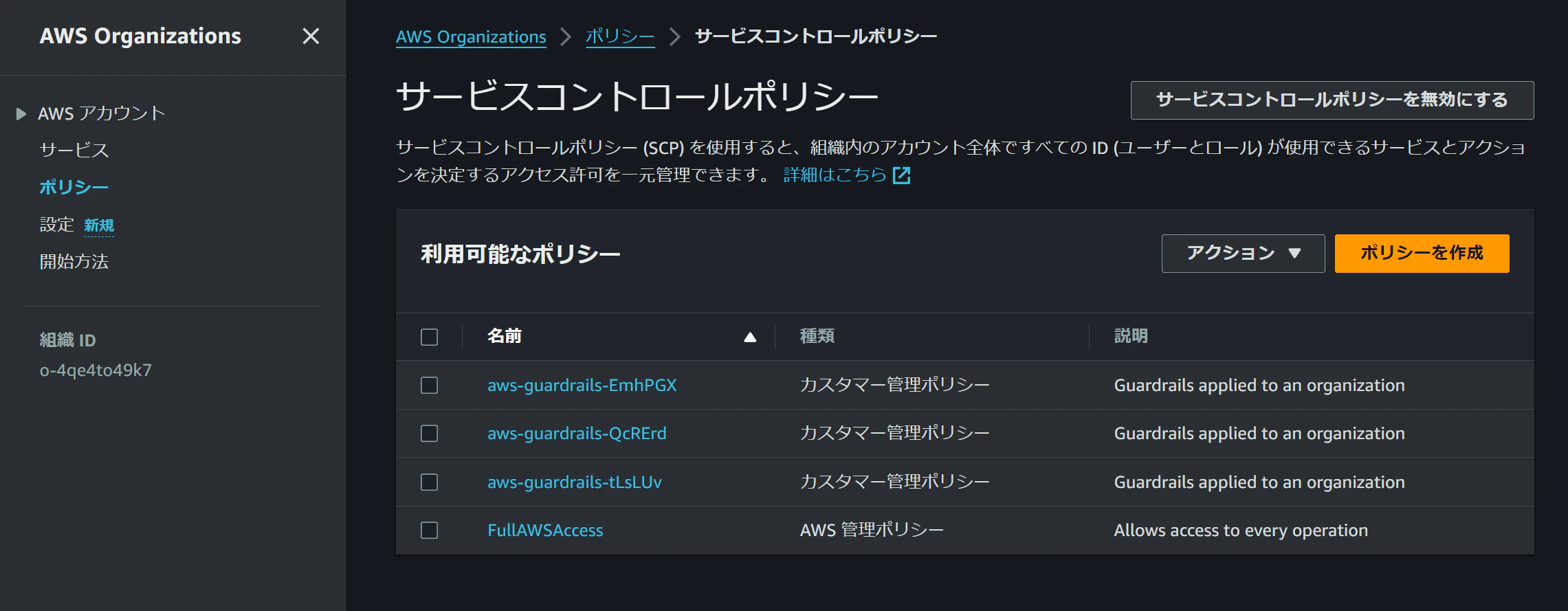
Task: Click AWS 管理ポリシー type cell
Action: click(x=872, y=530)
